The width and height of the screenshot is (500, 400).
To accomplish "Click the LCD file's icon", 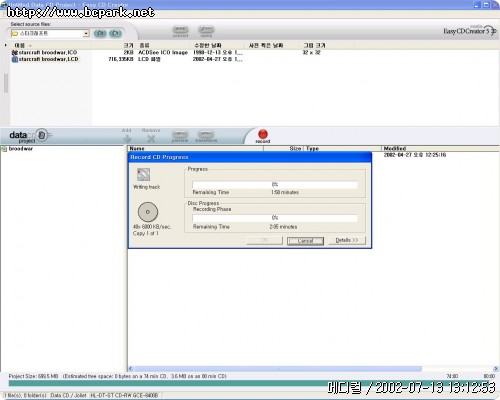I will pyautogui.click(x=15, y=59).
